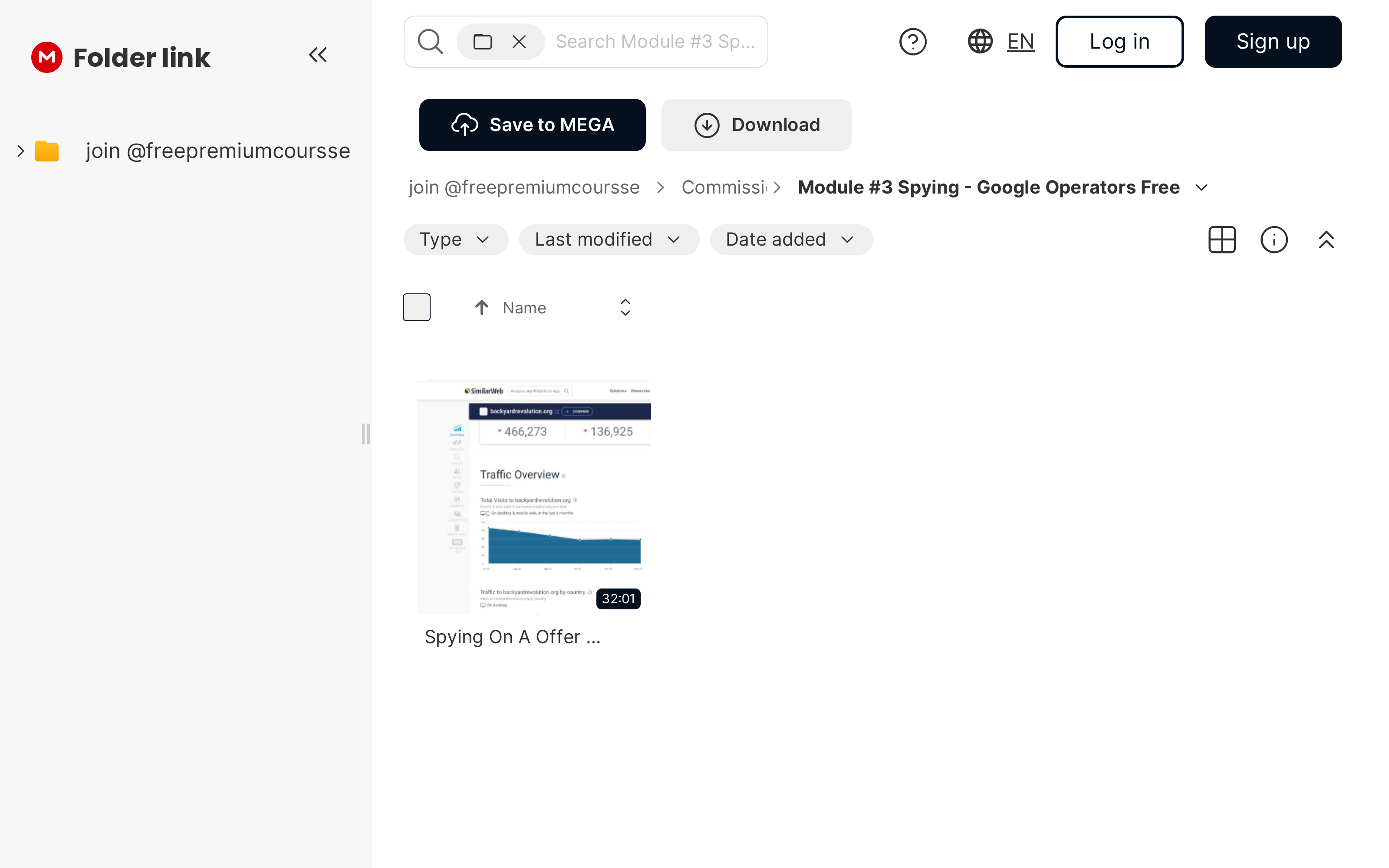Click the MEGA logo icon
The width and height of the screenshot is (1389, 868).
click(46, 57)
